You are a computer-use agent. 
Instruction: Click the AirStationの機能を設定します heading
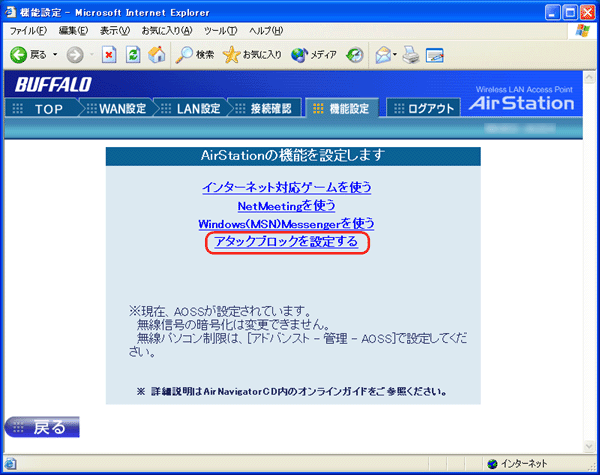293,156
